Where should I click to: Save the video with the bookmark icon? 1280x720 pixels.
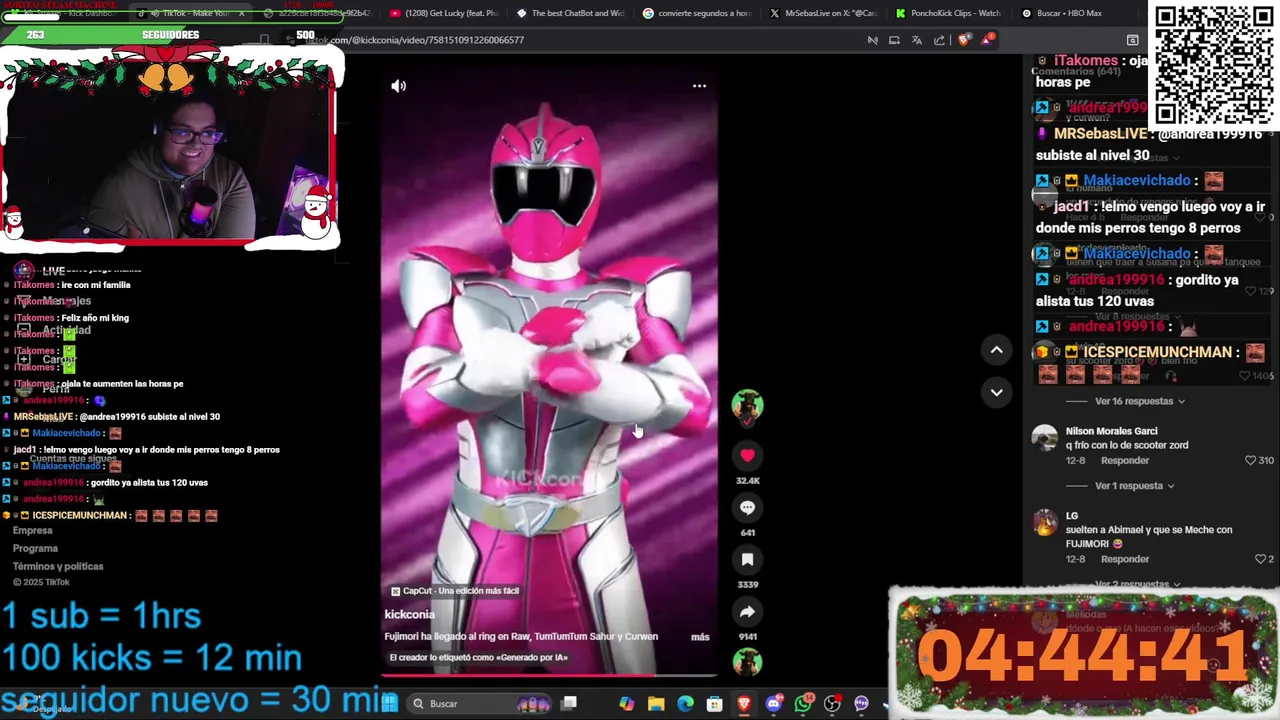coord(747,559)
